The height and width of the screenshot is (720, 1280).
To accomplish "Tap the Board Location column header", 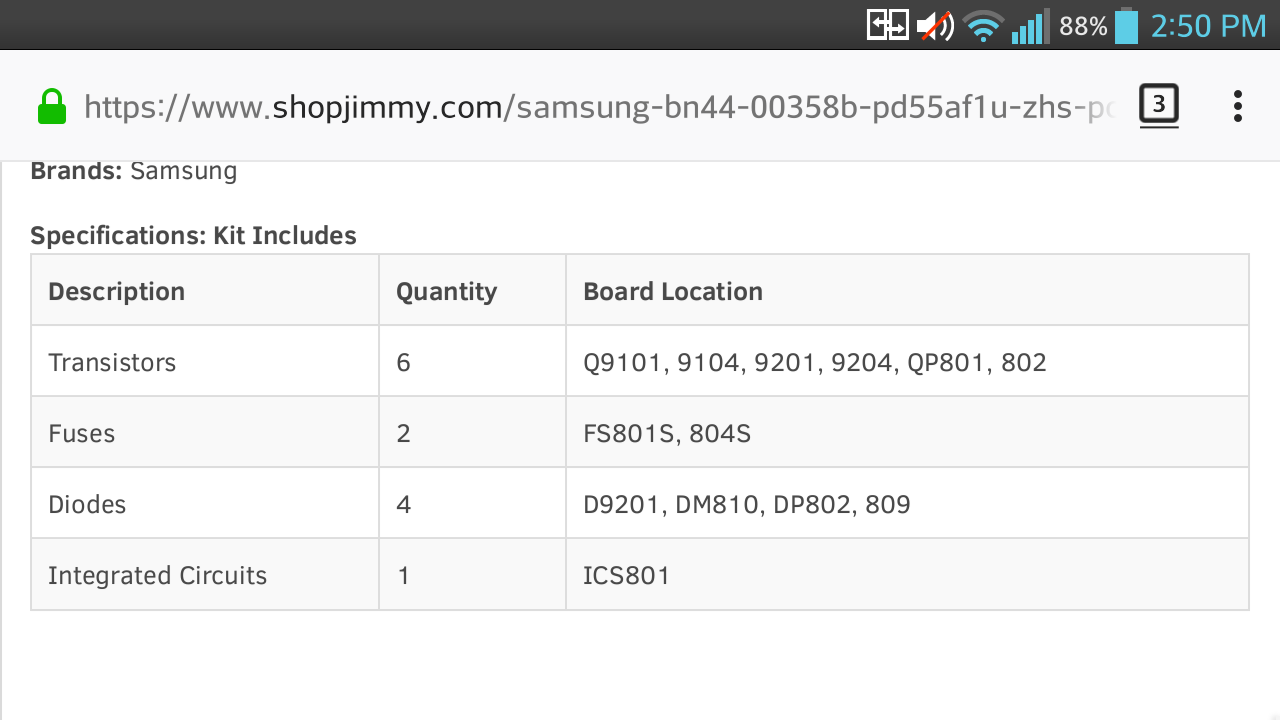I will coord(673,291).
